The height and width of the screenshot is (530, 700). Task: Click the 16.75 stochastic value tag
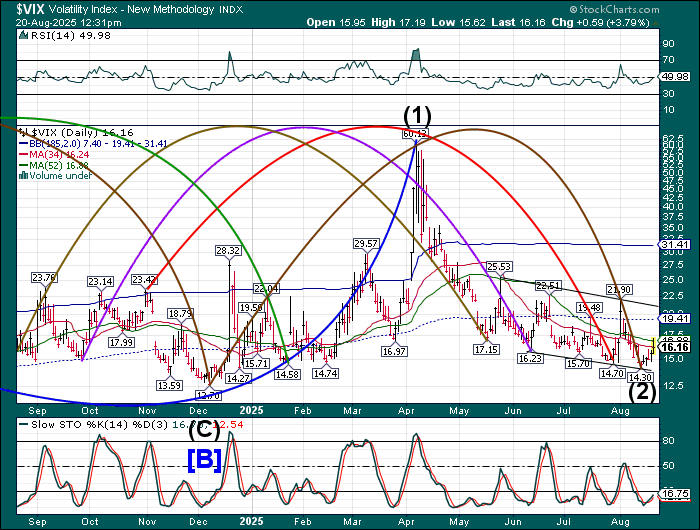(x=676, y=493)
